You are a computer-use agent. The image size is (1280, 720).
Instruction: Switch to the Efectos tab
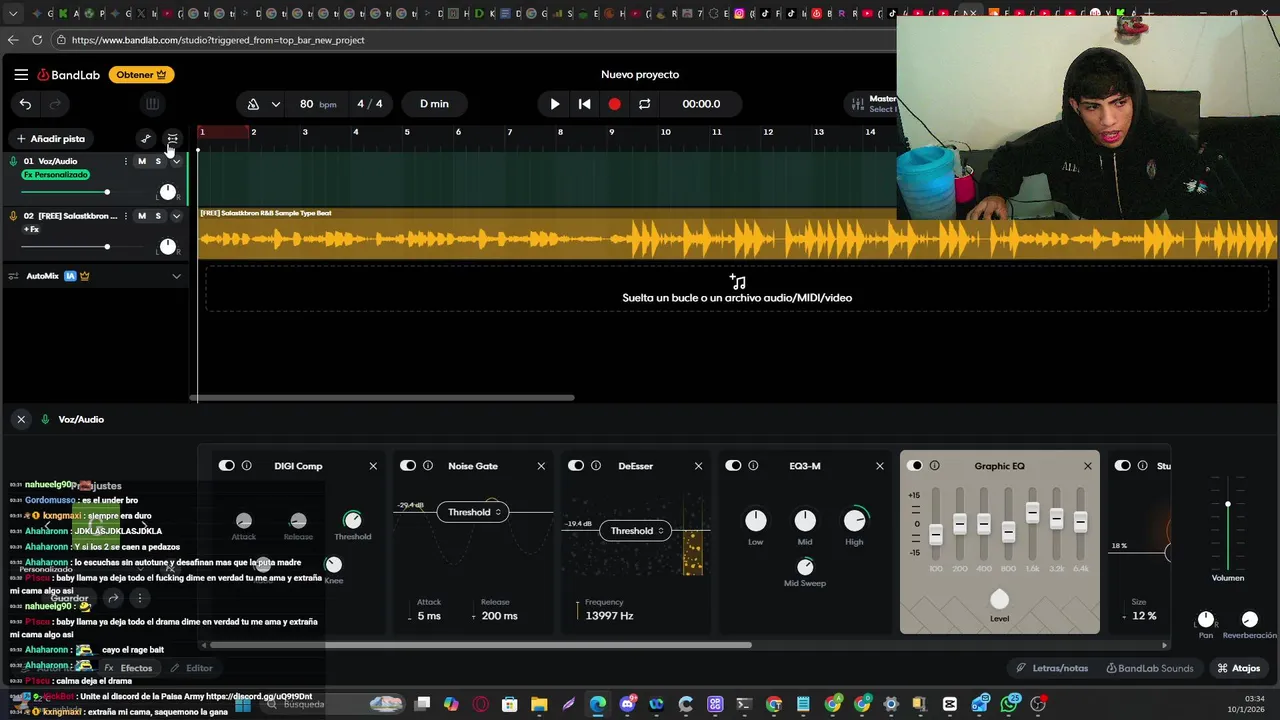128,668
